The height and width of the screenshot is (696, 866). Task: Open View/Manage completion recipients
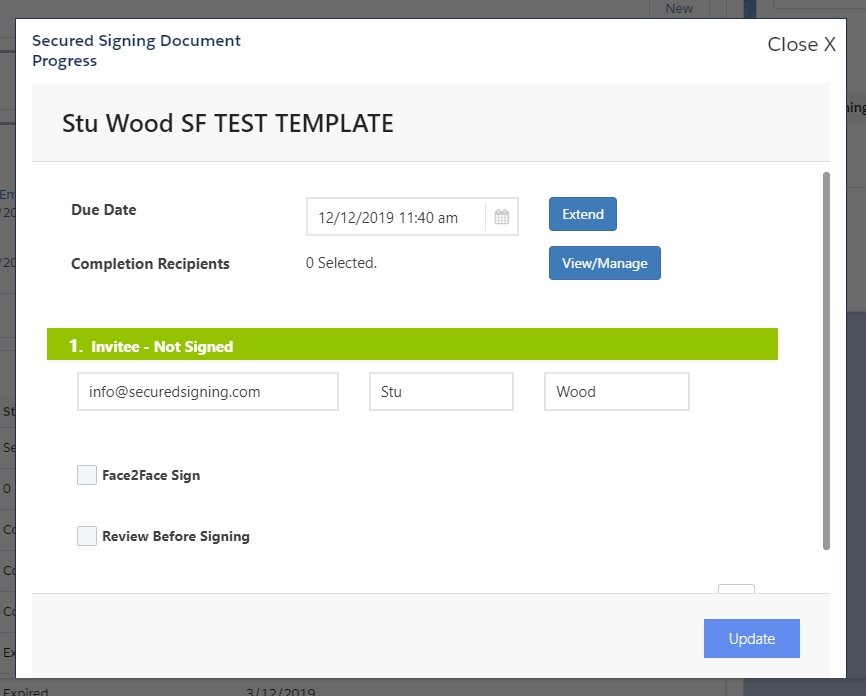coord(605,263)
